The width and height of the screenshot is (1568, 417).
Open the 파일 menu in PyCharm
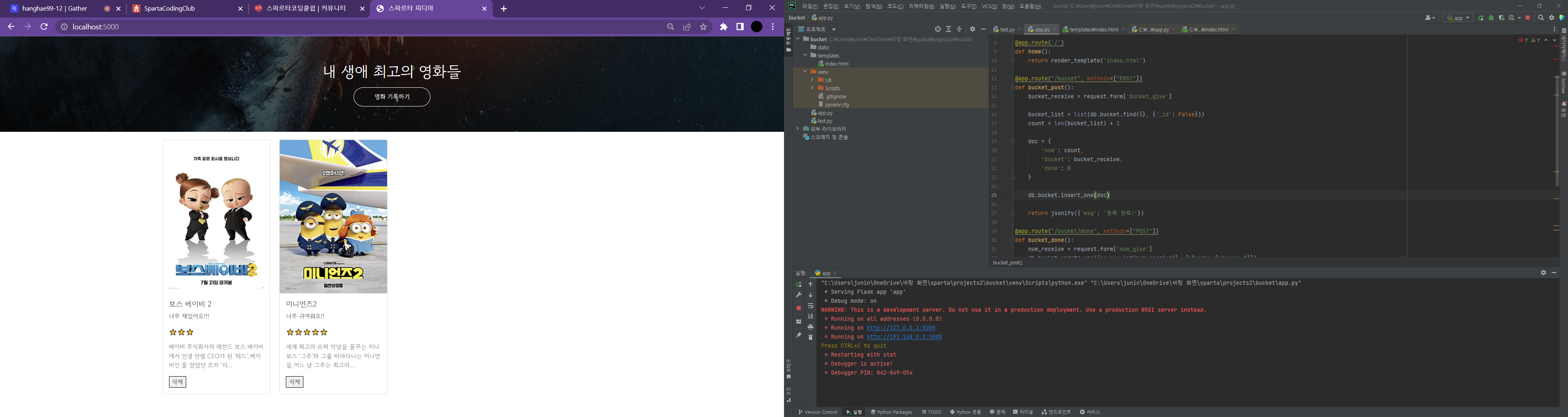[810, 6]
